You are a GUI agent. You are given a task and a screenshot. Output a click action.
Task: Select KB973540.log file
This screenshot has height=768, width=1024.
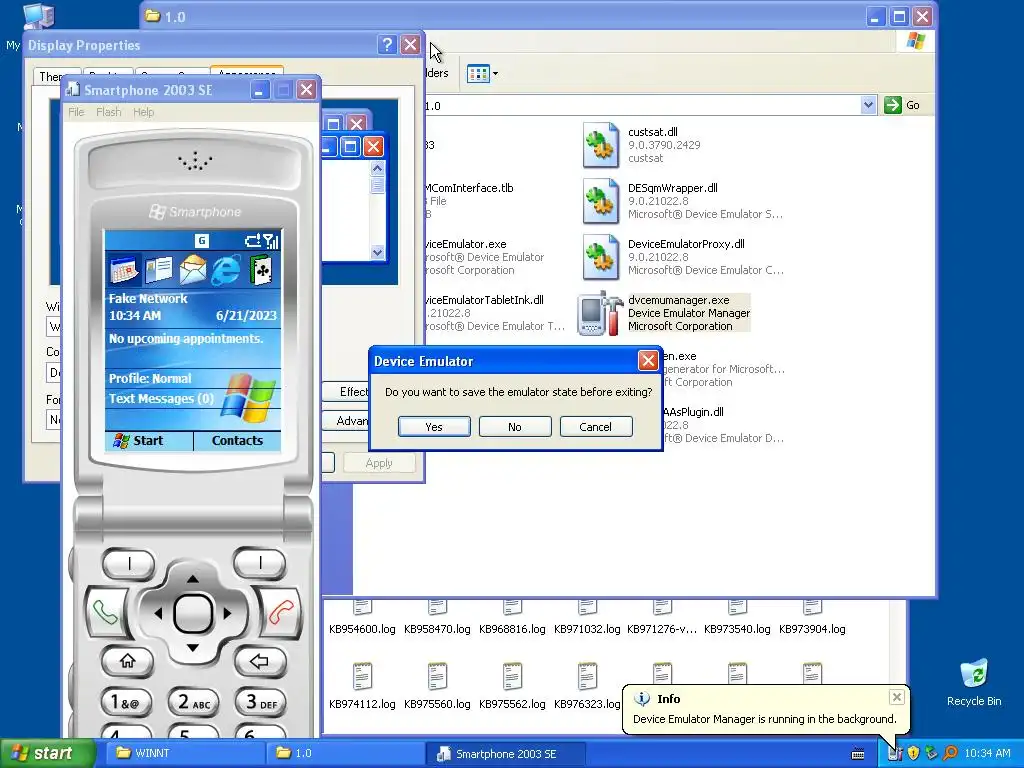737,618
